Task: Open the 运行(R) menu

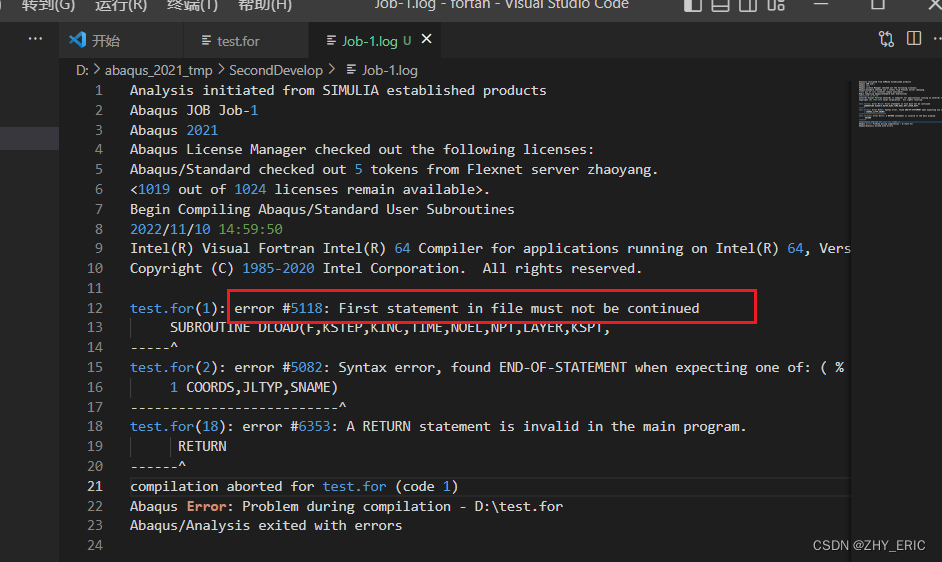Action: pos(121,5)
